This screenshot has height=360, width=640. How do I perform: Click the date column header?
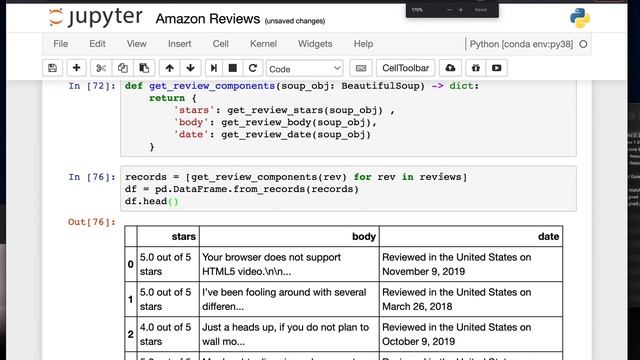pos(471,236)
